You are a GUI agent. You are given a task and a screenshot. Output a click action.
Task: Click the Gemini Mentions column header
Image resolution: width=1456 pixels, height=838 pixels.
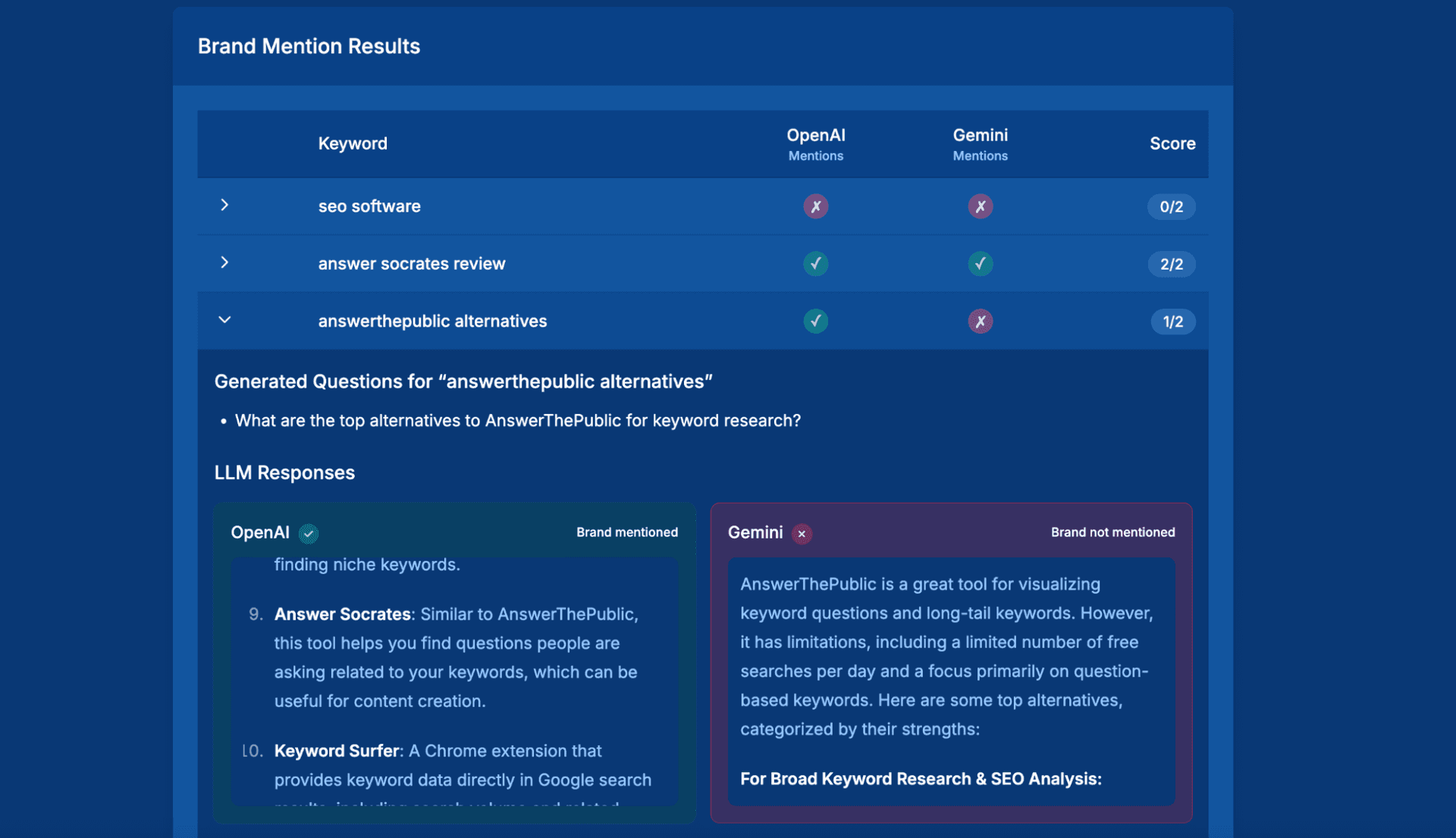coord(980,143)
